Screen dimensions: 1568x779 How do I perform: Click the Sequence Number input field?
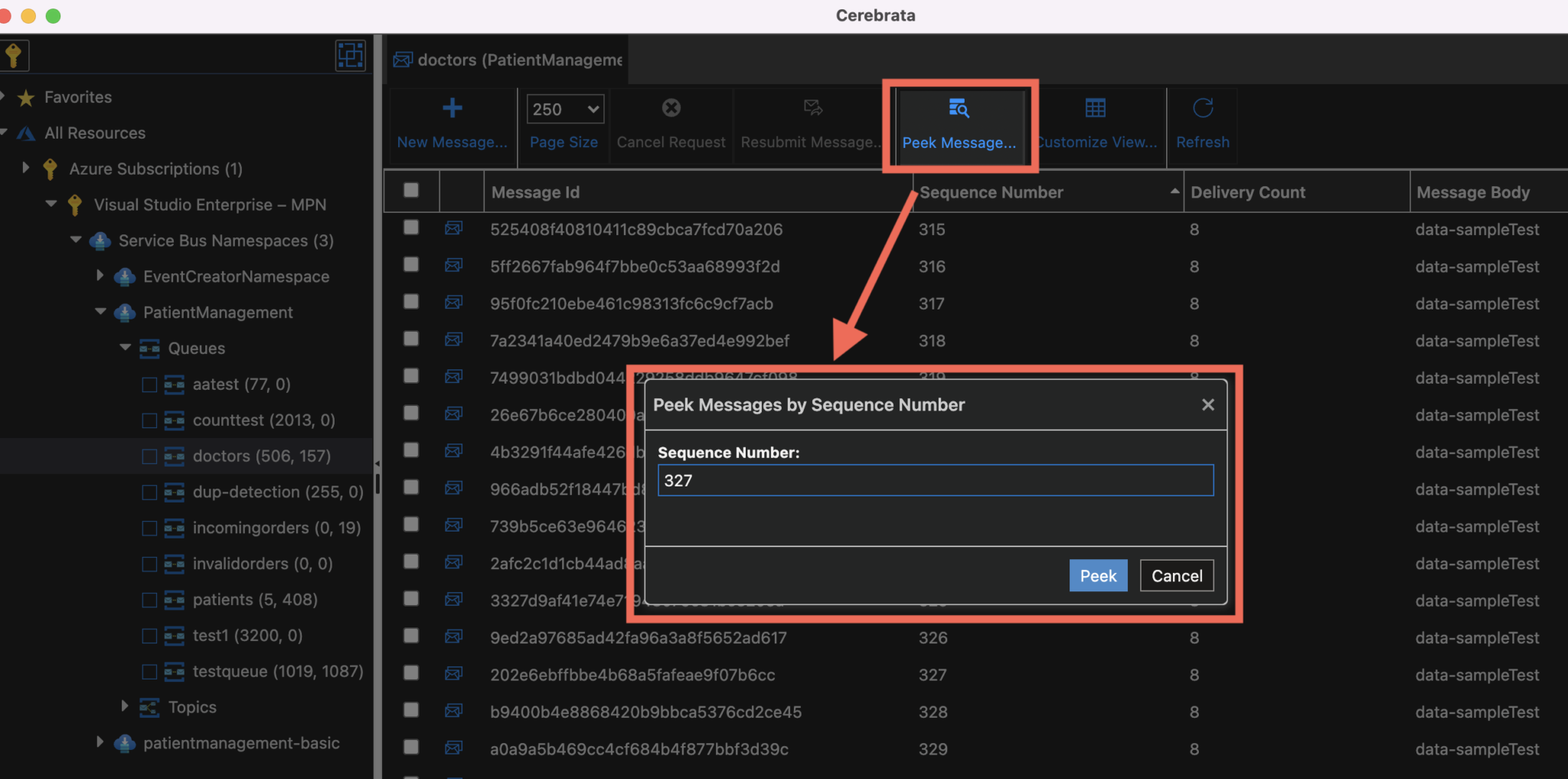[935, 480]
